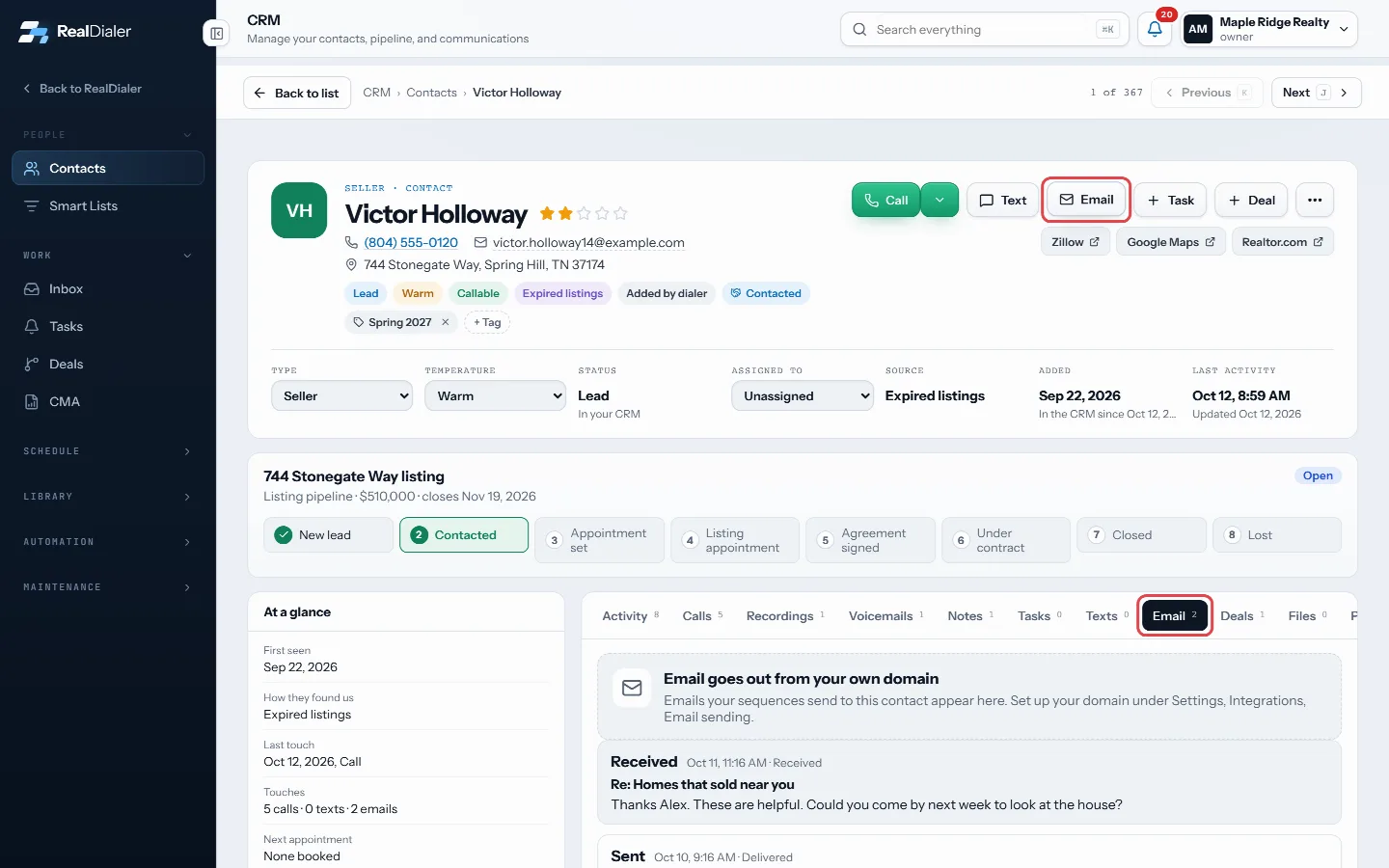1389x868 pixels.
Task: Open the call options dropdown arrow
Action: coord(940,200)
